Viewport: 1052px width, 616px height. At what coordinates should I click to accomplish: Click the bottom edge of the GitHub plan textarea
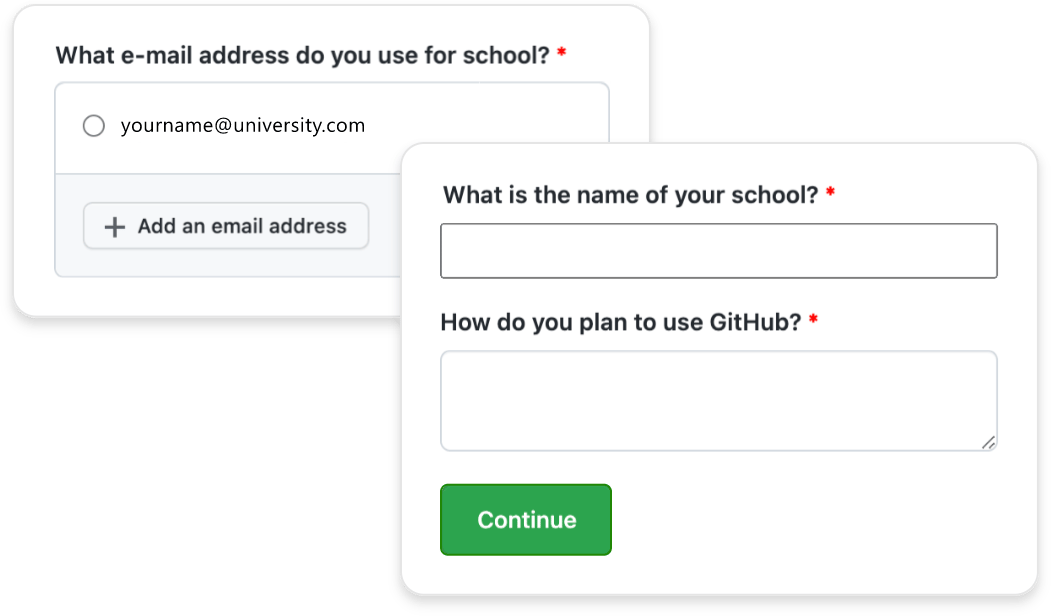pyautogui.click(x=718, y=450)
